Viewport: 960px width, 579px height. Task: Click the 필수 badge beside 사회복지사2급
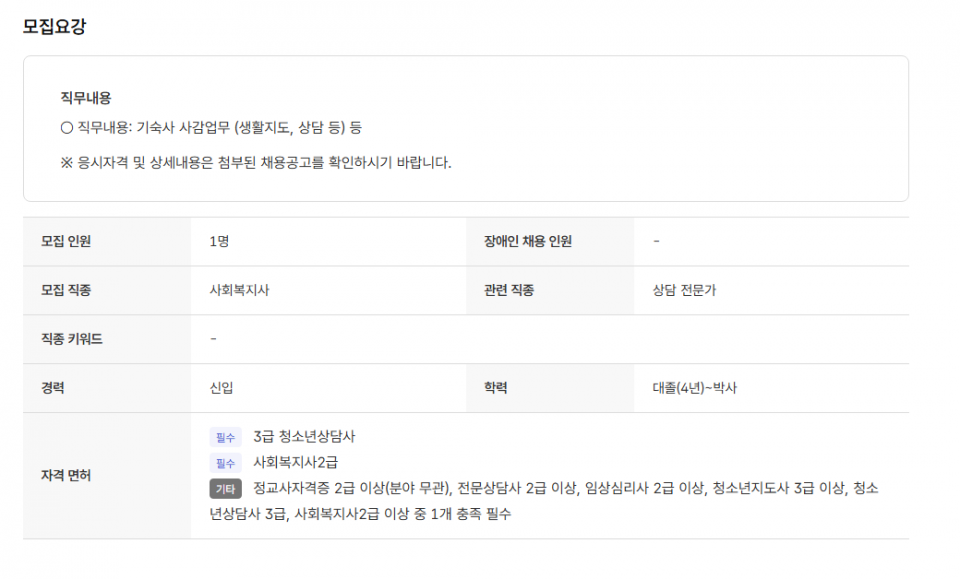tap(225, 463)
